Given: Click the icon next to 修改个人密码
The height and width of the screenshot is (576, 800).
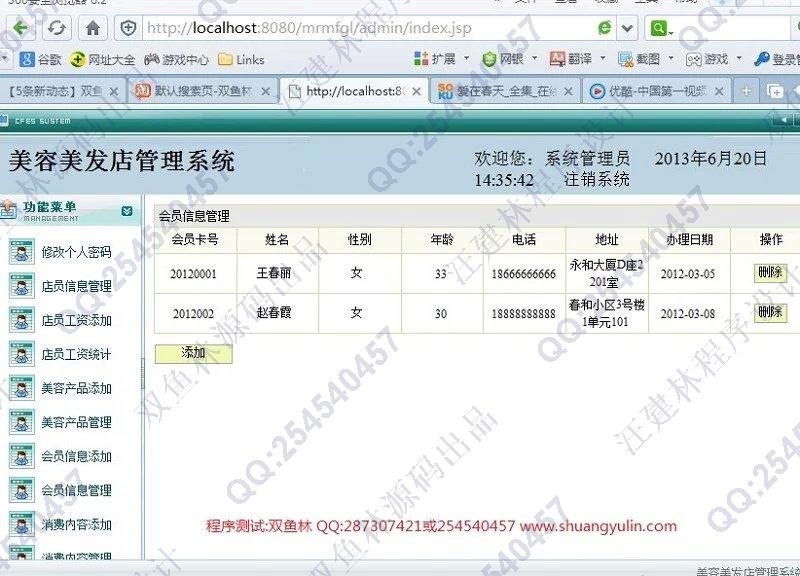Looking at the screenshot, I should [21, 252].
